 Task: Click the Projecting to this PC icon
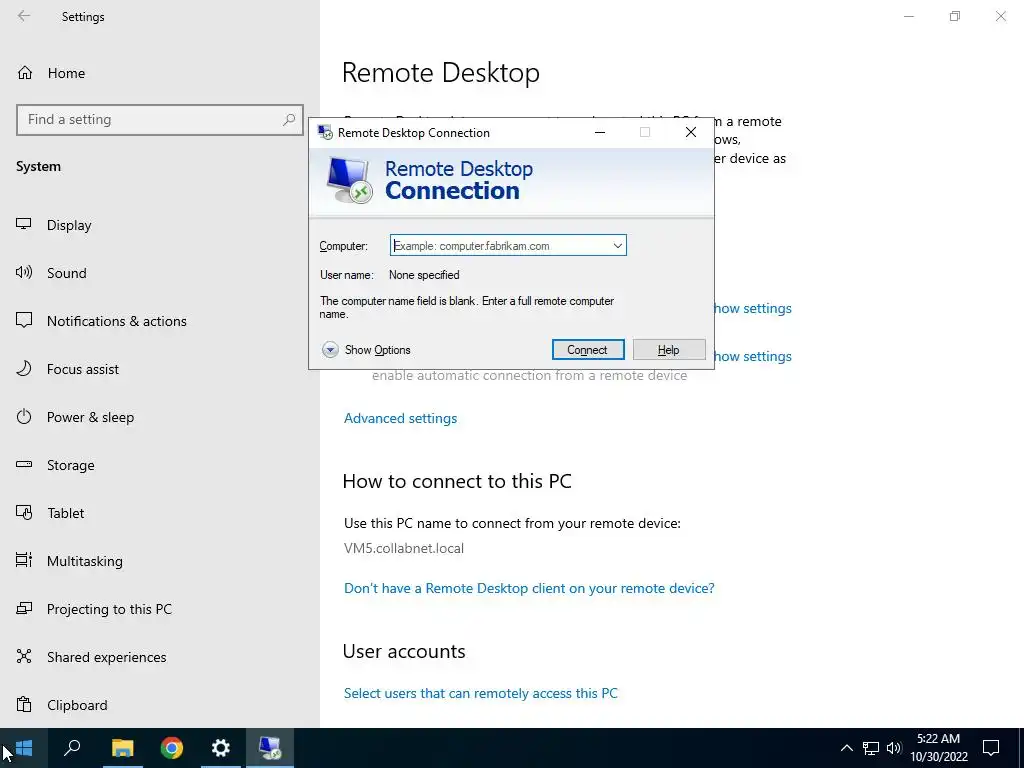(x=24, y=609)
